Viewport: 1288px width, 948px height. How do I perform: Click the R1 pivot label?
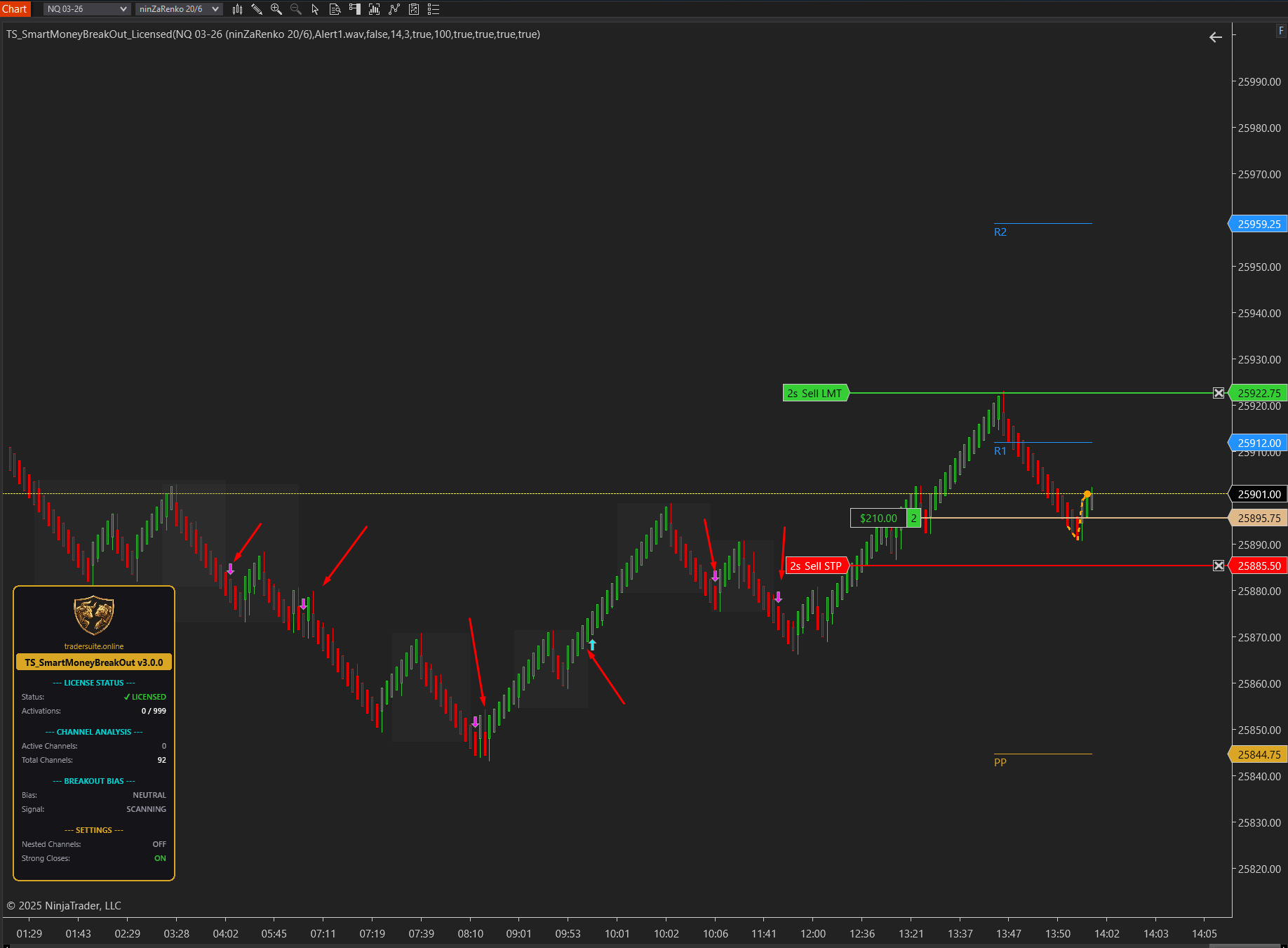(1000, 451)
